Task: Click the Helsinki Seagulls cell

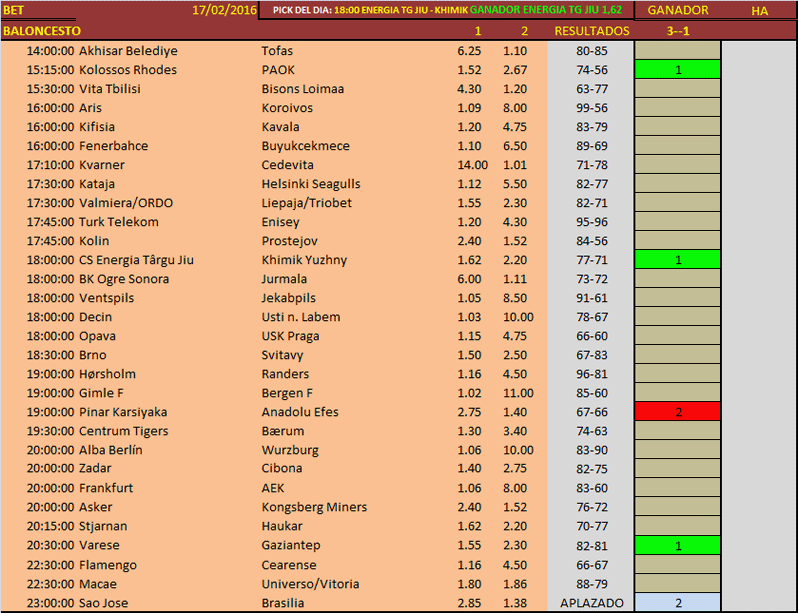Action: pyautogui.click(x=310, y=184)
